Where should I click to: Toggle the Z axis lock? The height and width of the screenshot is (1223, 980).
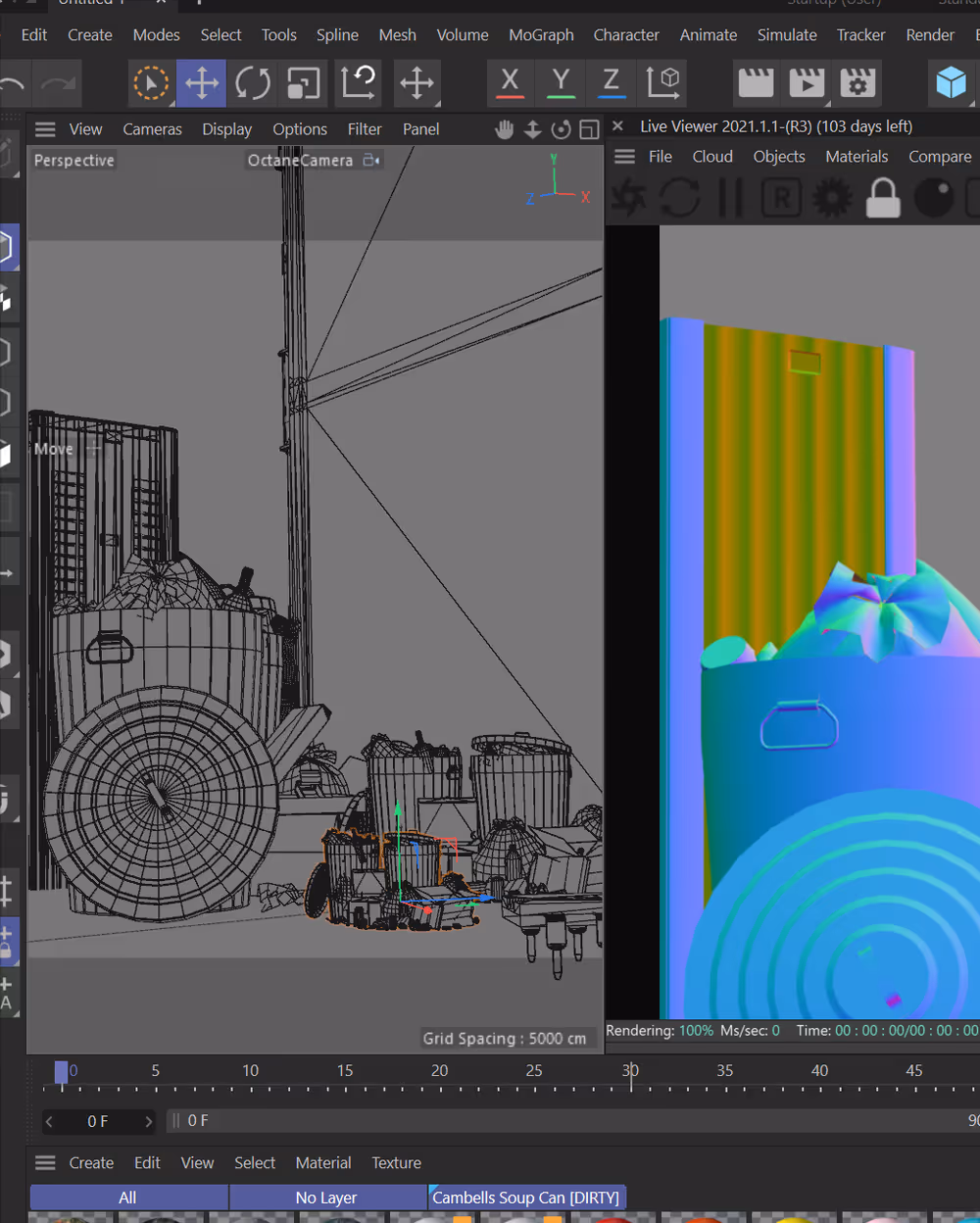[611, 83]
